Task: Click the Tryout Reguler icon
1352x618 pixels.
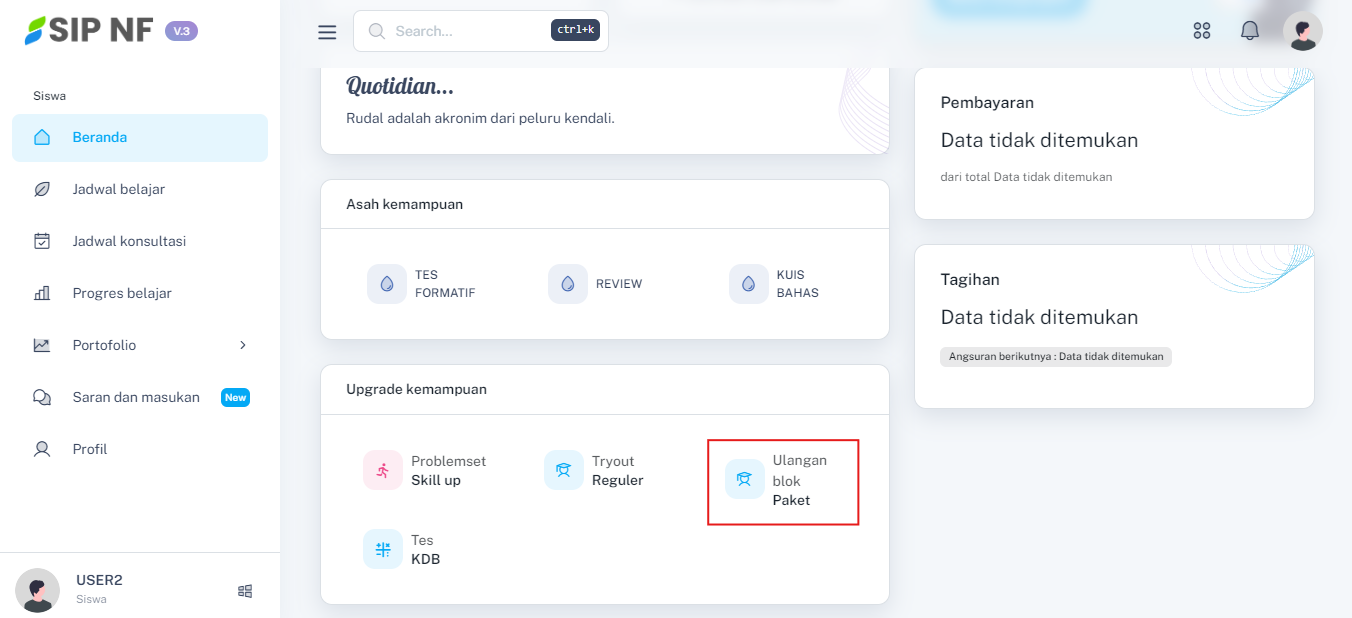Action: [564, 470]
